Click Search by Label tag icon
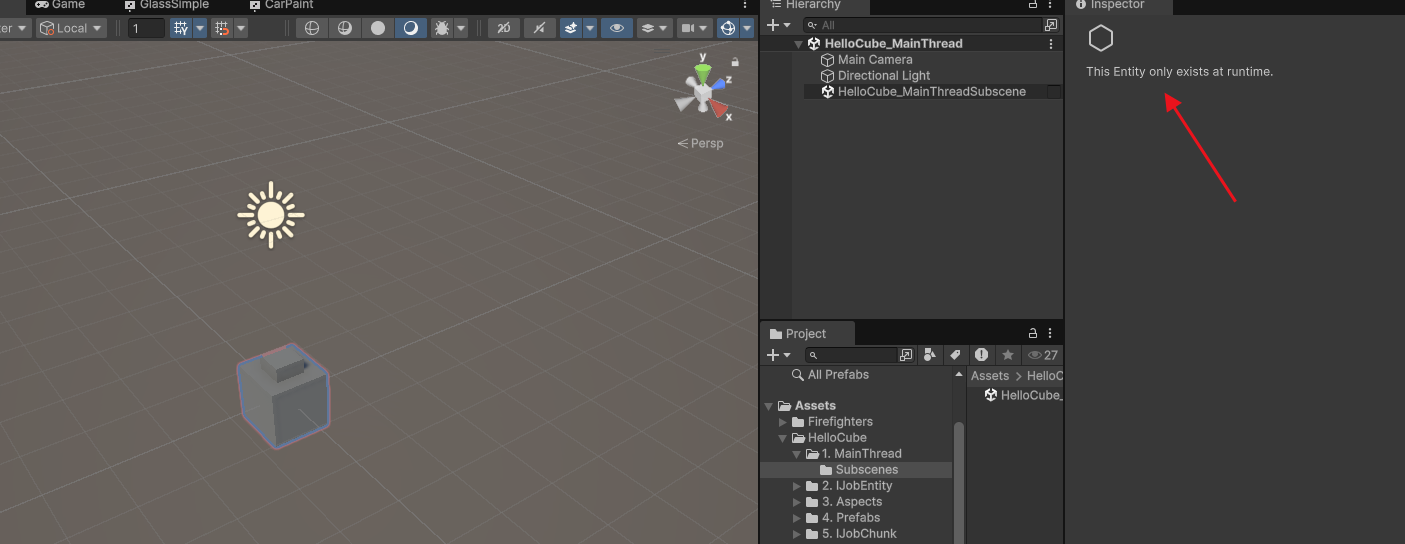This screenshot has width=1405, height=544. click(x=956, y=355)
